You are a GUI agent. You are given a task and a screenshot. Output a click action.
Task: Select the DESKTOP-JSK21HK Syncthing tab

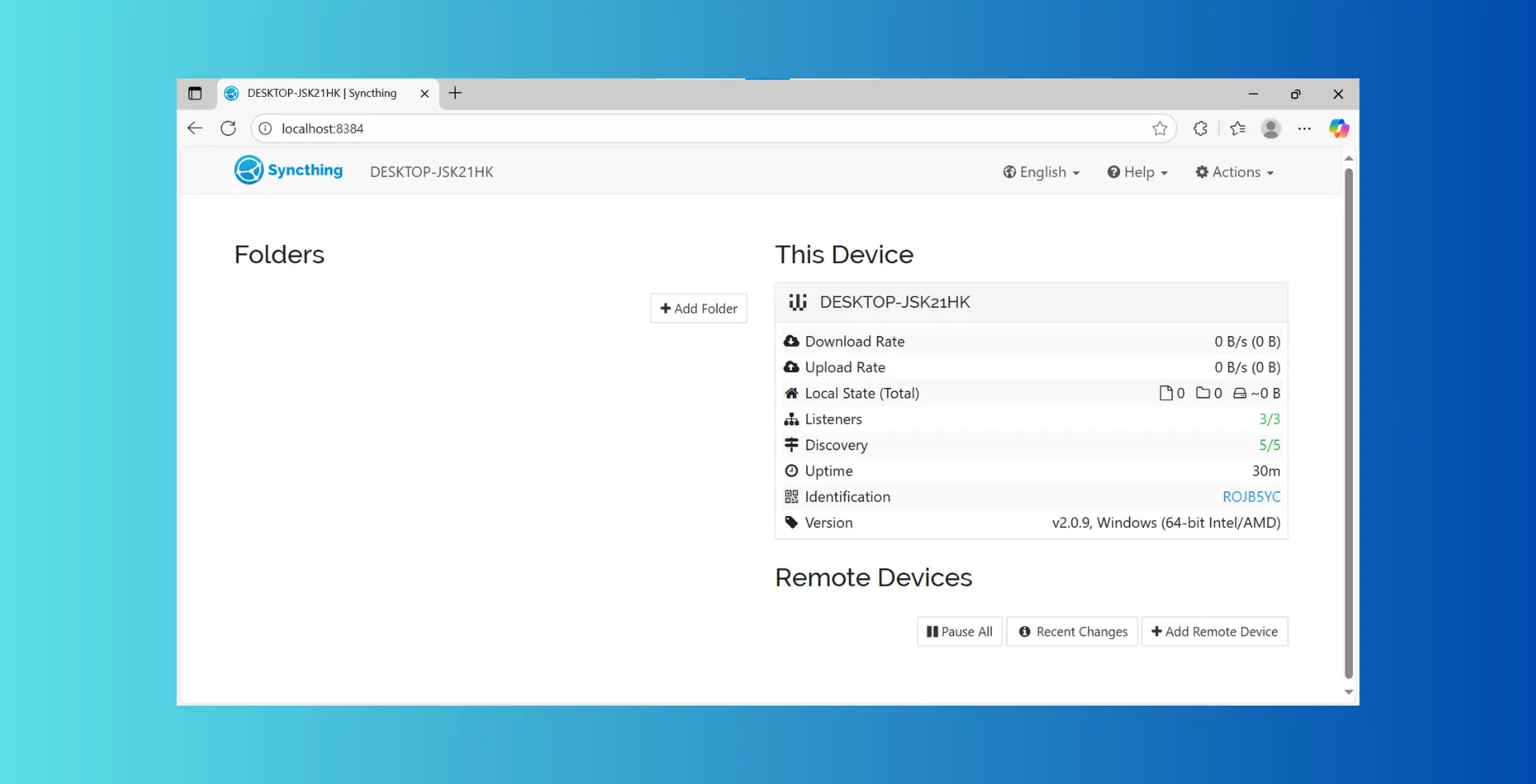pyautogui.click(x=322, y=94)
